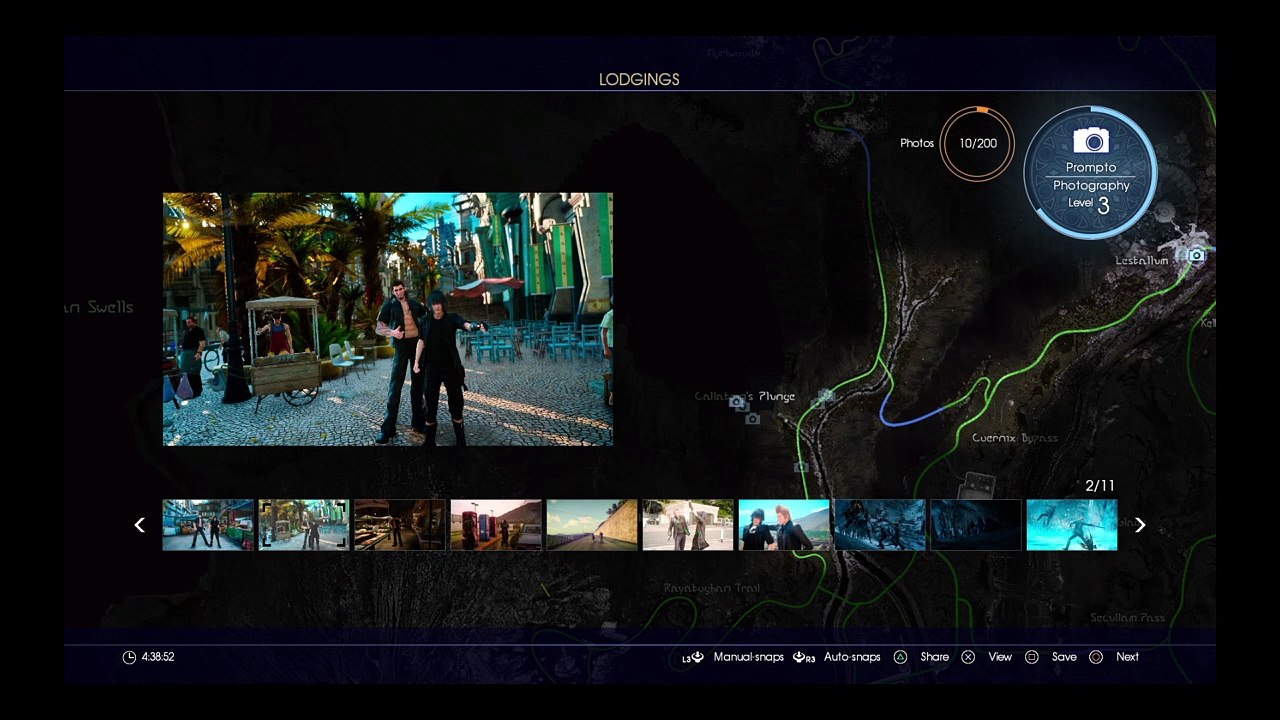Select the close-up thumbnail of two men against blue sky

tap(784, 525)
